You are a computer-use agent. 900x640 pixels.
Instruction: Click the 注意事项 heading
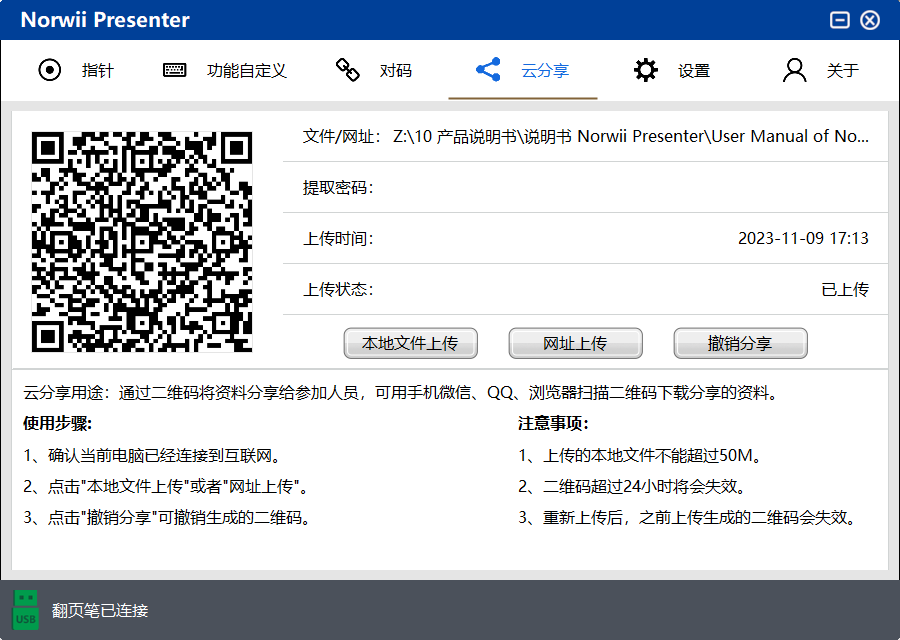[553, 424]
